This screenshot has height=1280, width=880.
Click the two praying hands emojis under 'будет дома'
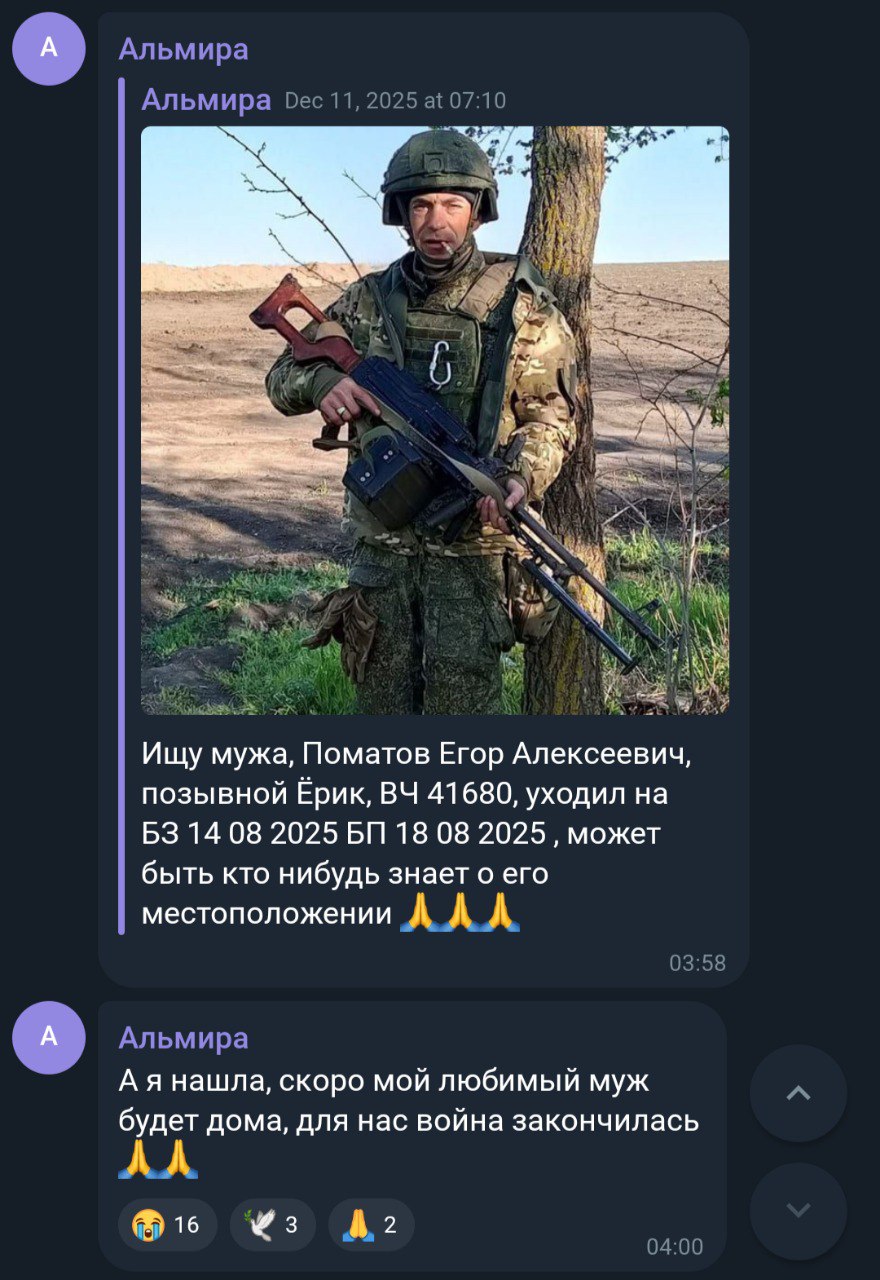[158, 1159]
